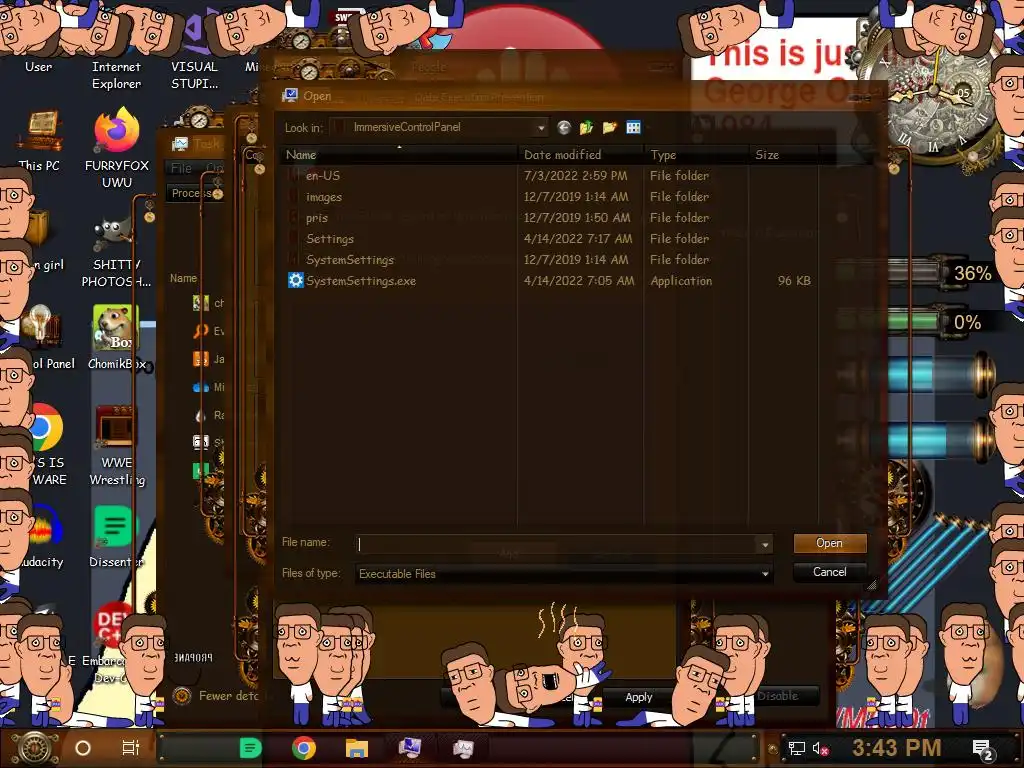Screen dimensions: 1024x768
Task: Click Fewer details in Task Manager
Action: click(219, 696)
